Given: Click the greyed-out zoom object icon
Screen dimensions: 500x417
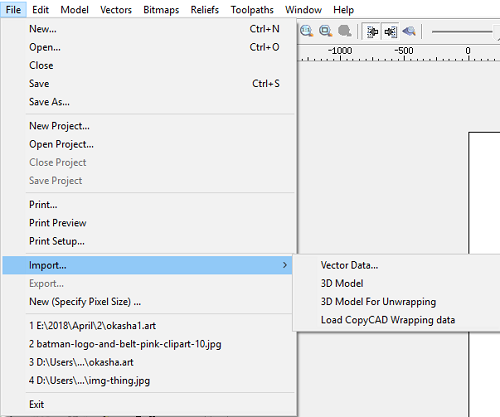Looking at the screenshot, I should pos(344,31).
